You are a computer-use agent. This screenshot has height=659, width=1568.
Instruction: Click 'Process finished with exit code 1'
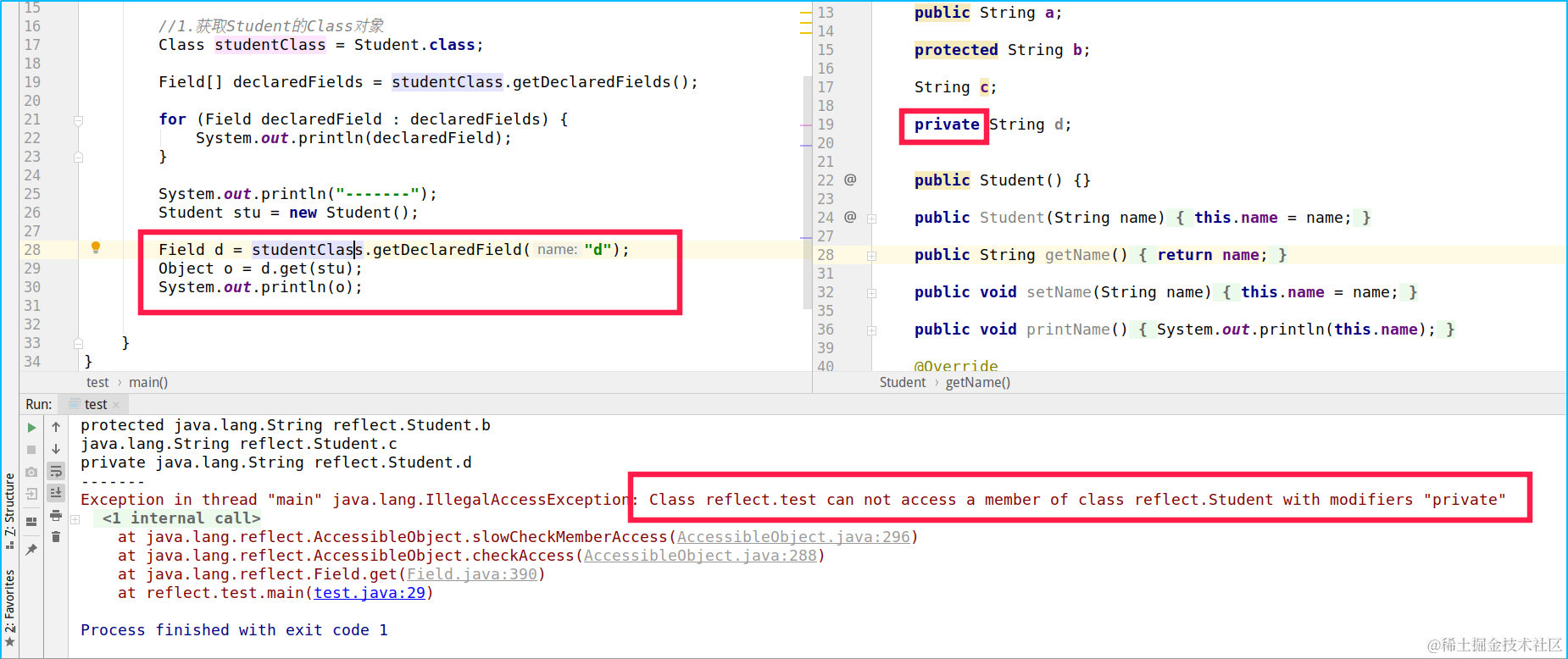[234, 630]
